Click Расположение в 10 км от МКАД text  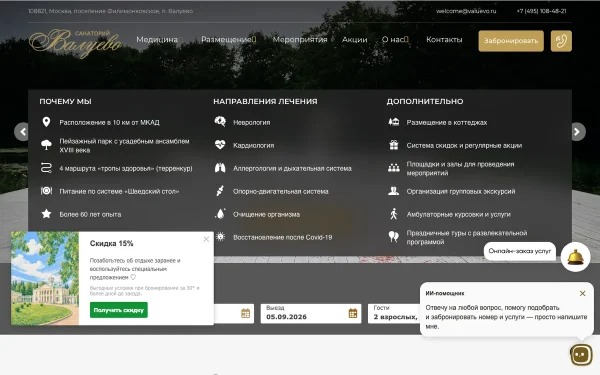click(109, 122)
